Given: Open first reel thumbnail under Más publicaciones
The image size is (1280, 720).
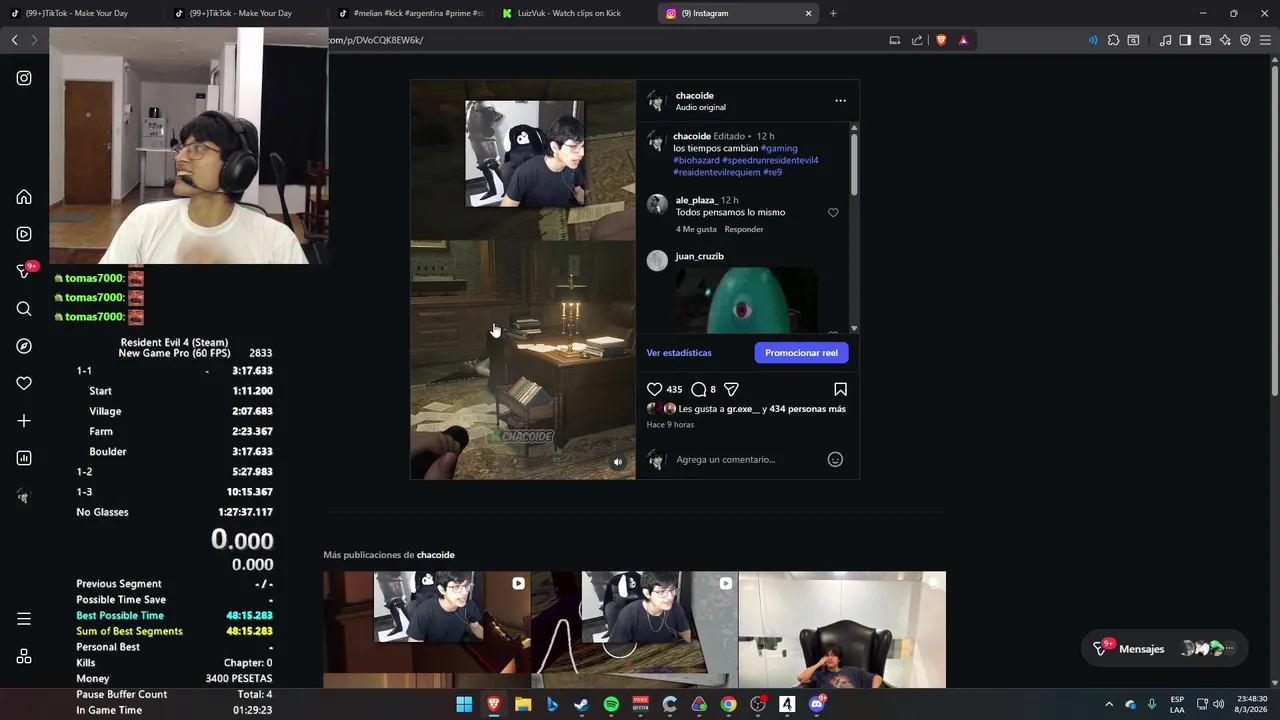Looking at the screenshot, I should click(427, 629).
